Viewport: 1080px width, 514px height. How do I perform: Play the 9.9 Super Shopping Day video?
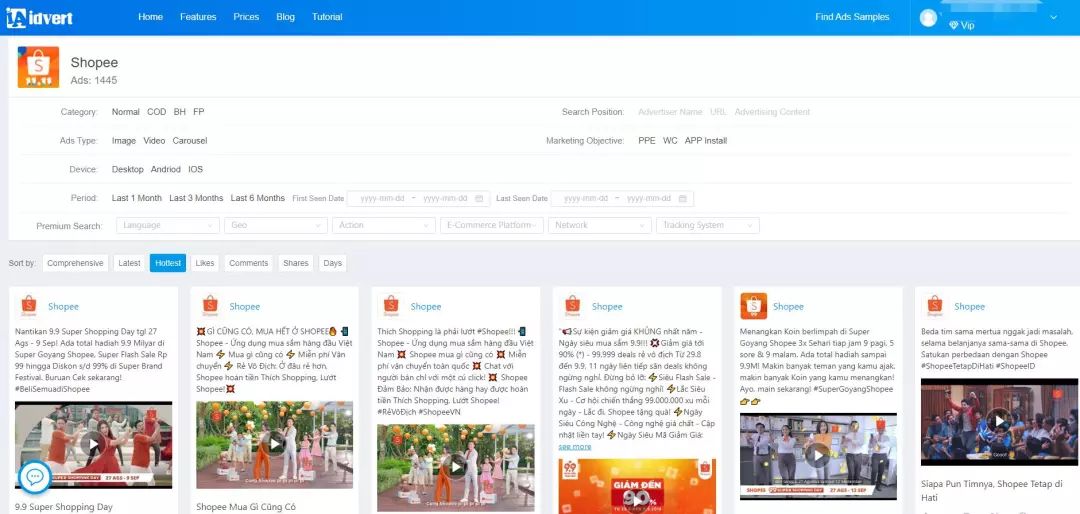93,444
